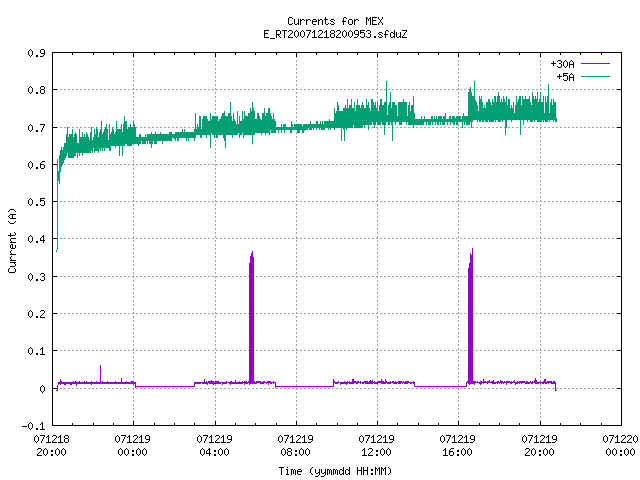Click the 0.1 y-axis tick label
Image resolution: width=640 pixels, height=480 pixels.
(x=36, y=351)
